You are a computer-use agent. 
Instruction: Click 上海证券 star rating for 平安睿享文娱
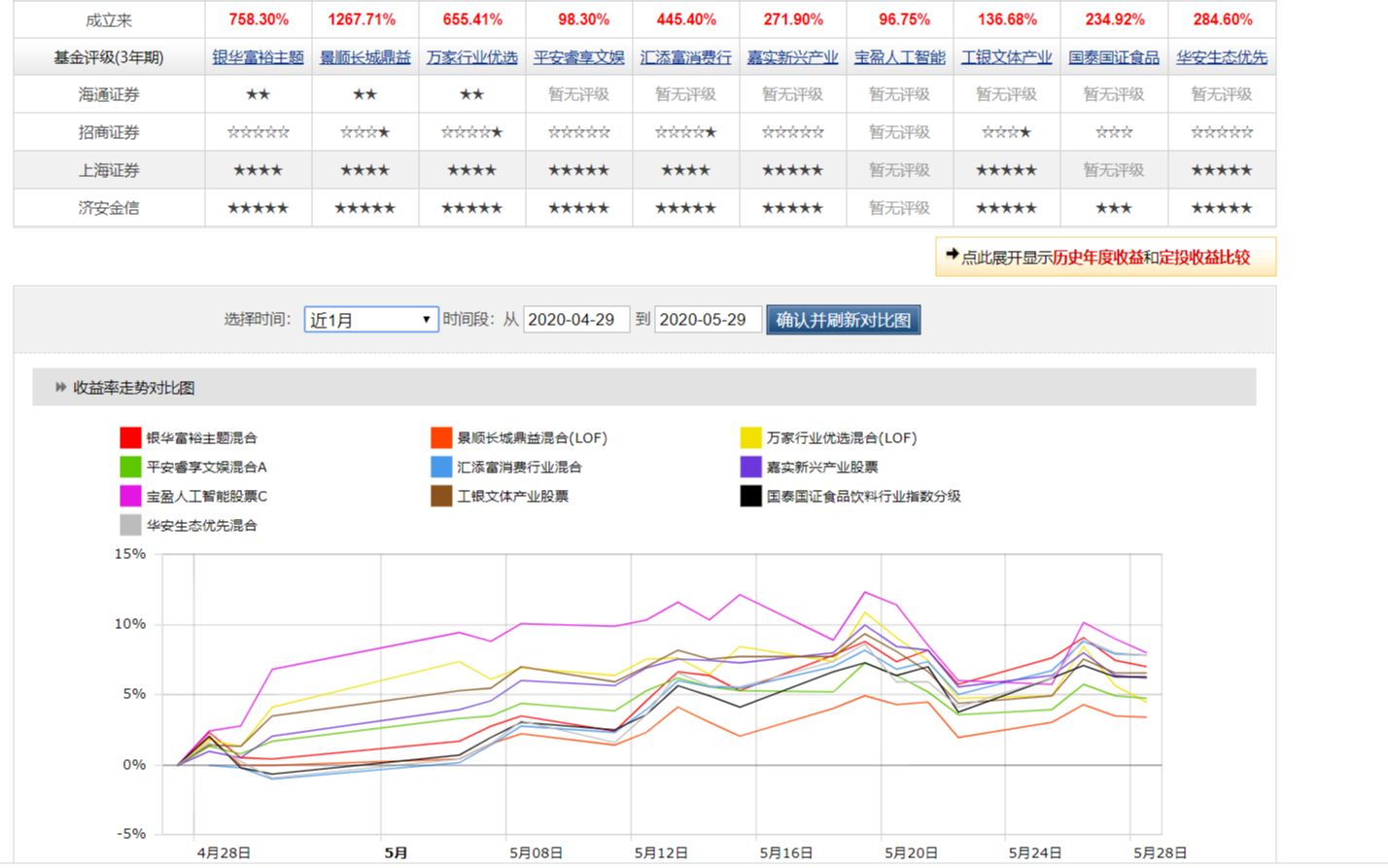point(578,170)
